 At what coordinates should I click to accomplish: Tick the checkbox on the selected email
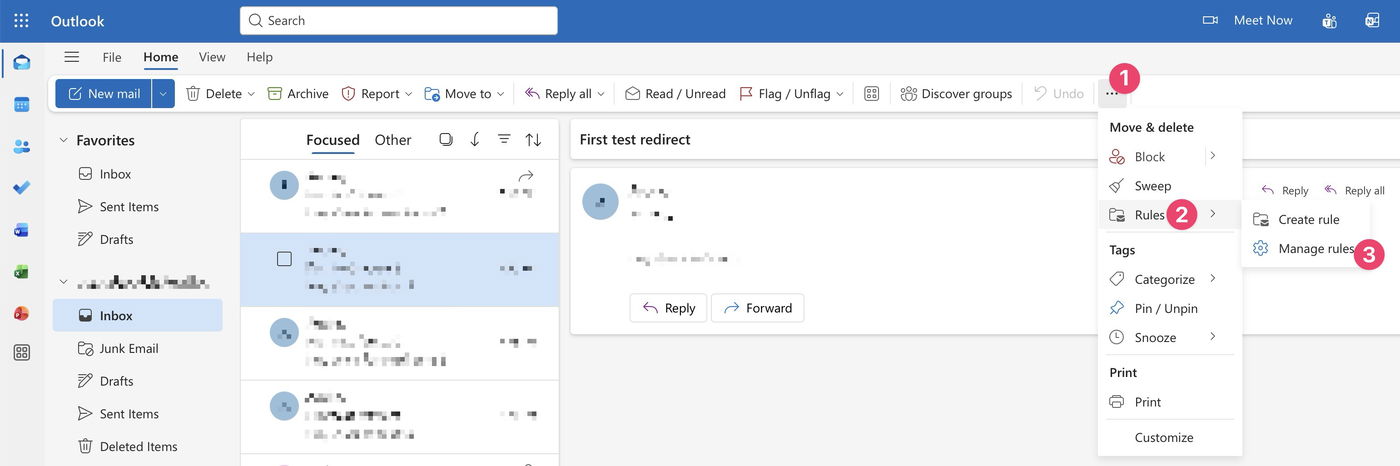click(284, 259)
